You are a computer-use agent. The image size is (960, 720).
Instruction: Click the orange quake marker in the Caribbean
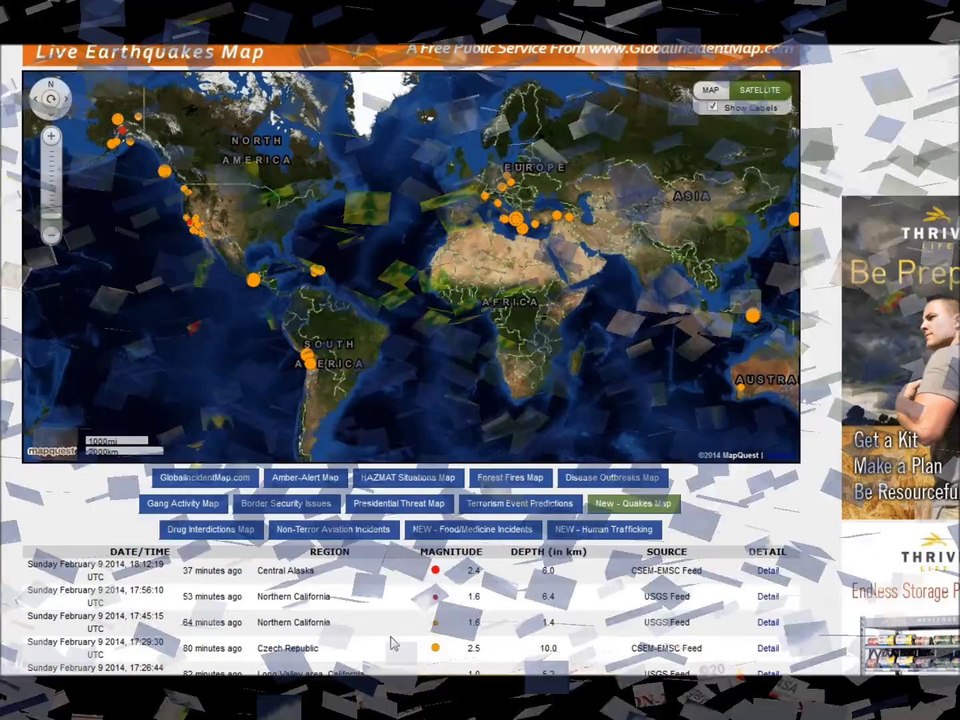tap(317, 269)
